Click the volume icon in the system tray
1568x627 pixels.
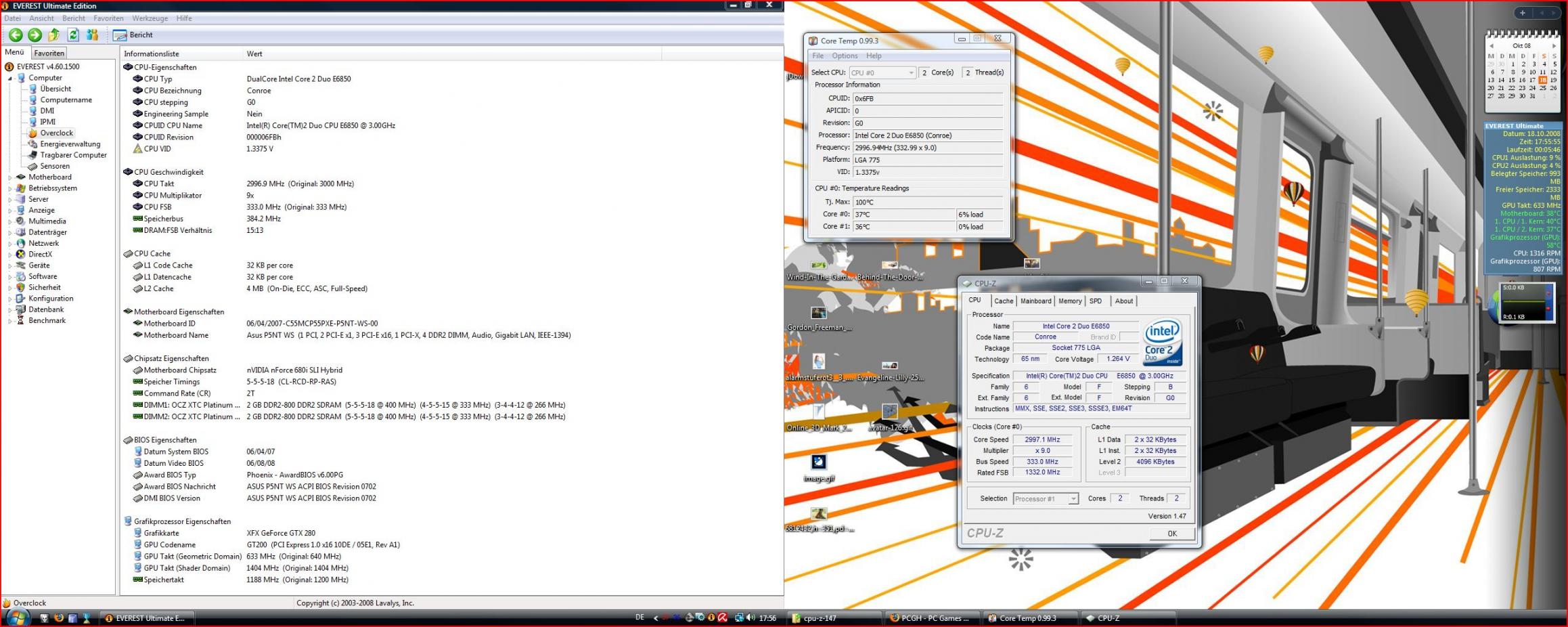[751, 618]
